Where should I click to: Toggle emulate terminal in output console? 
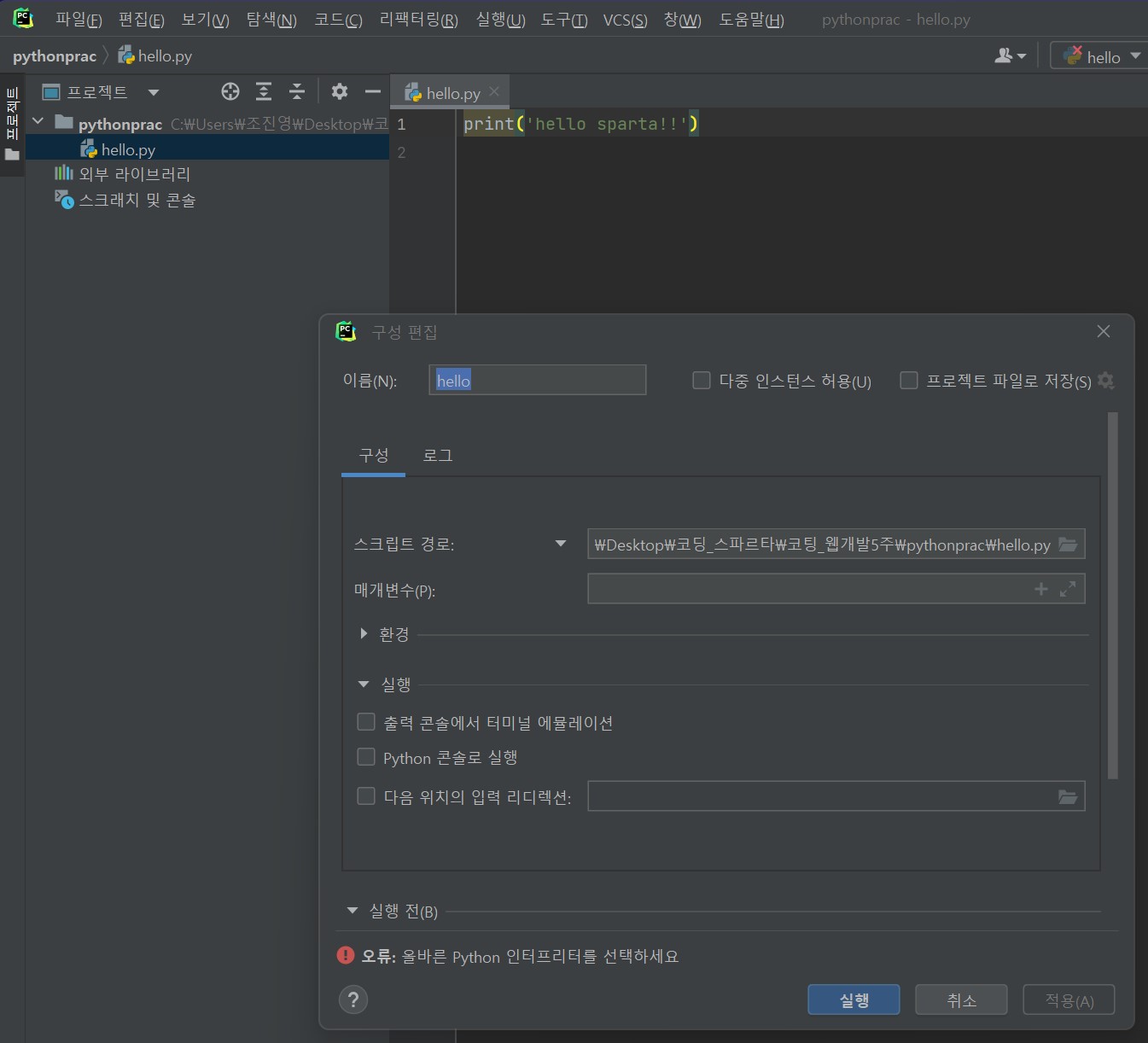(x=366, y=722)
